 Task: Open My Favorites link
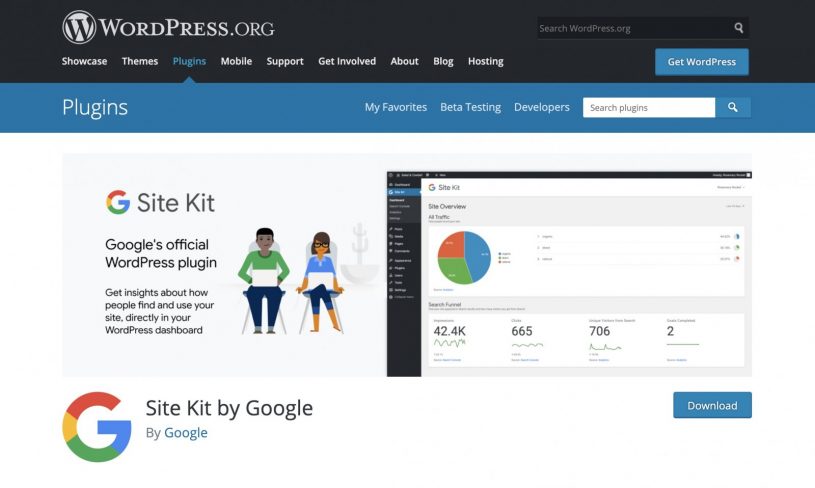[x=396, y=107]
